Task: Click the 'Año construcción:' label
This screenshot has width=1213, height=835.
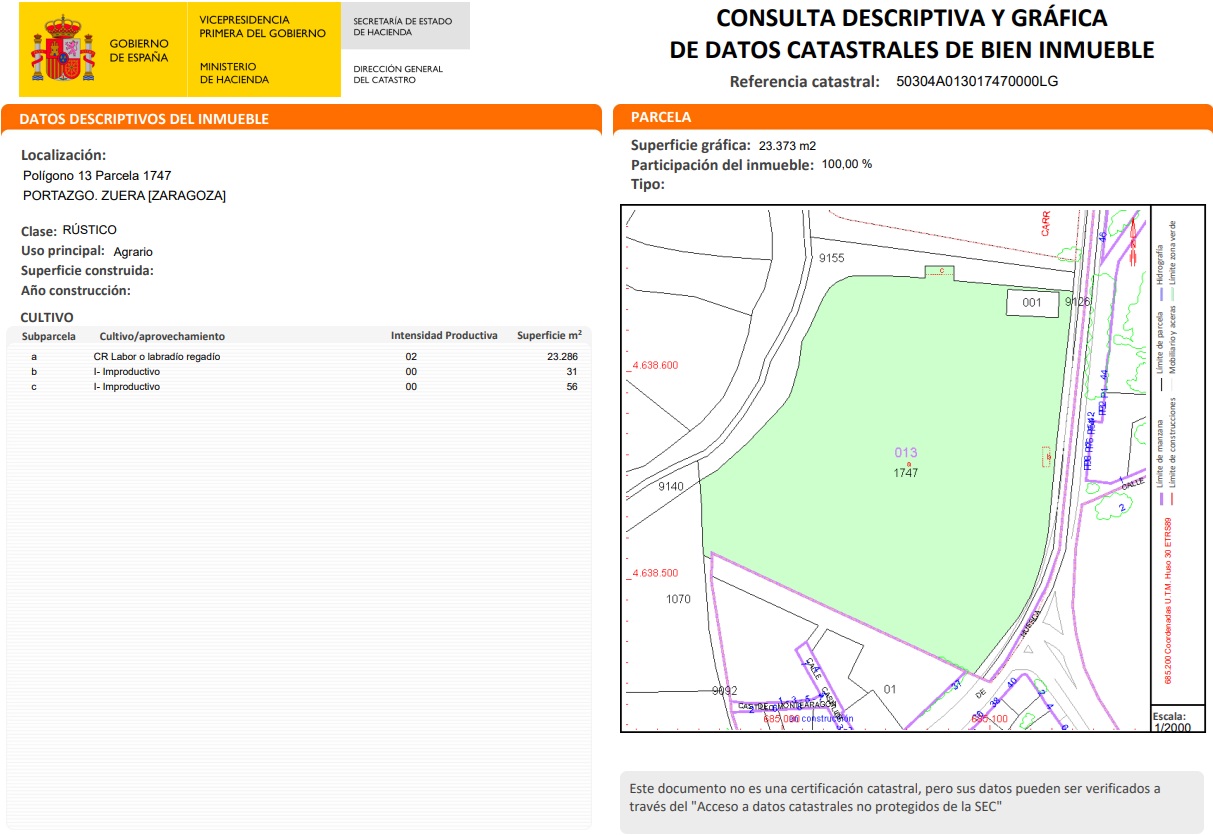Action: [76, 290]
